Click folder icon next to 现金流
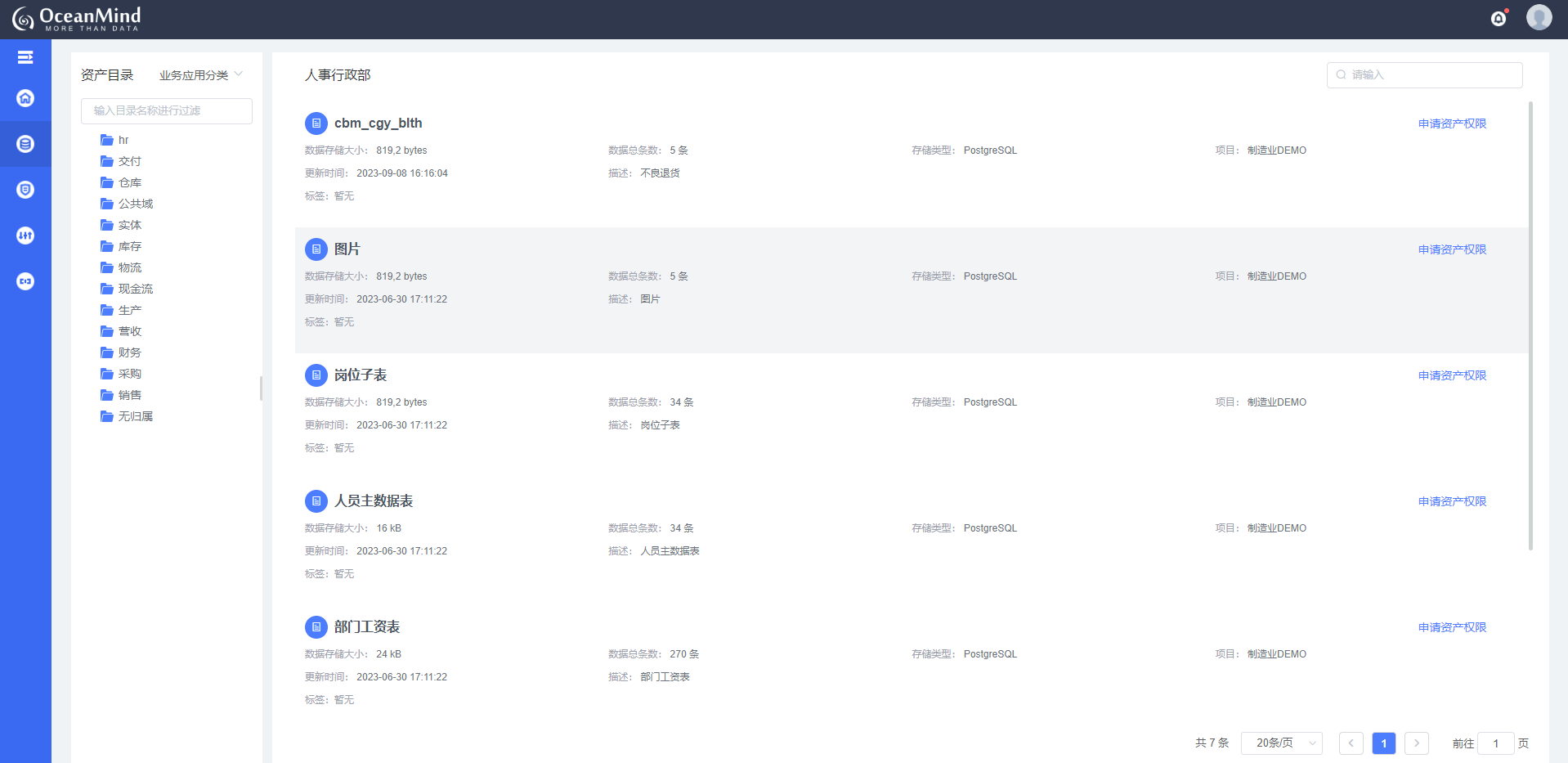 point(107,289)
